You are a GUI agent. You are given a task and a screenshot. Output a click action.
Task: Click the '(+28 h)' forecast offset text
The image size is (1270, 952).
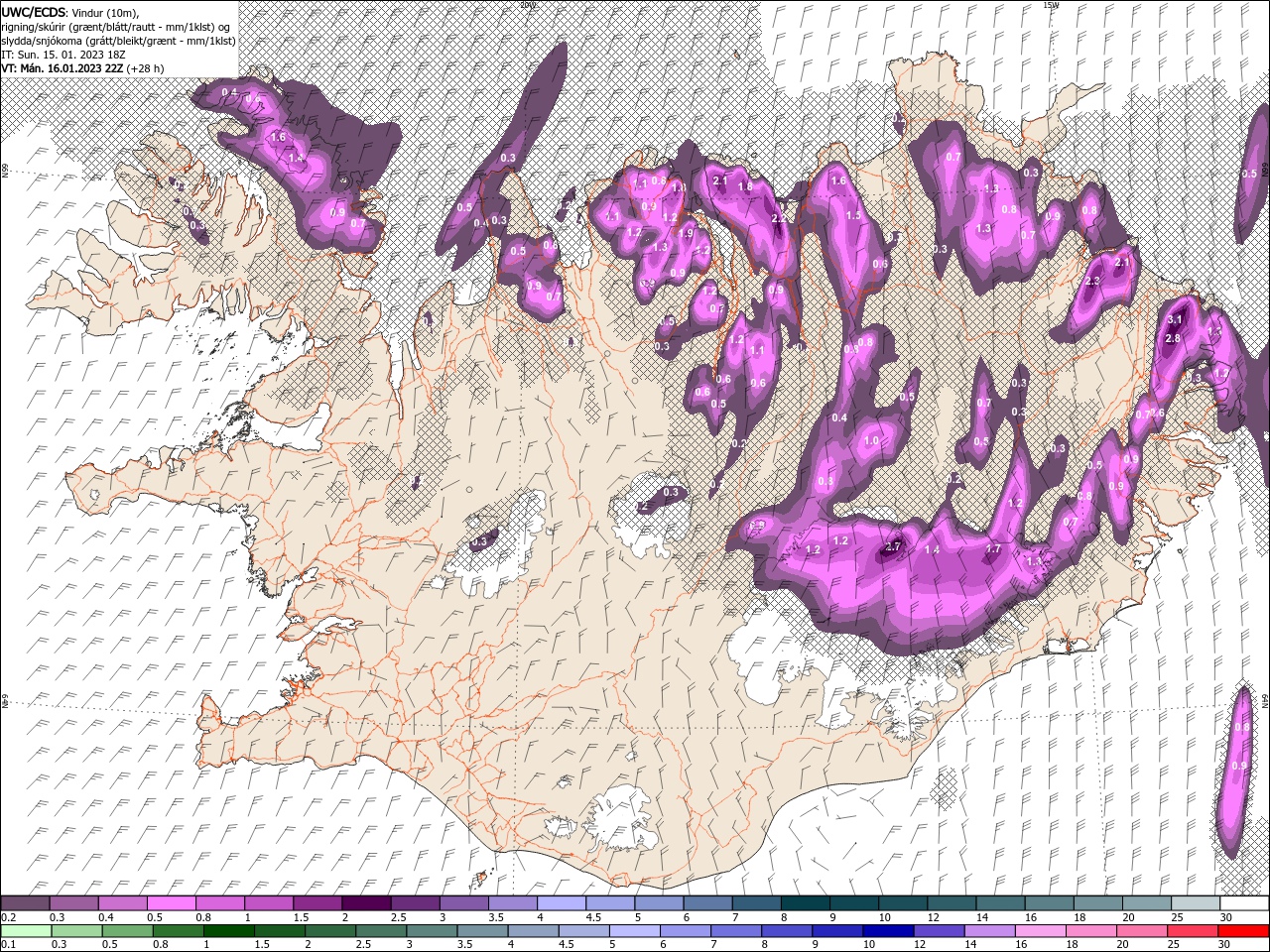(x=145, y=68)
